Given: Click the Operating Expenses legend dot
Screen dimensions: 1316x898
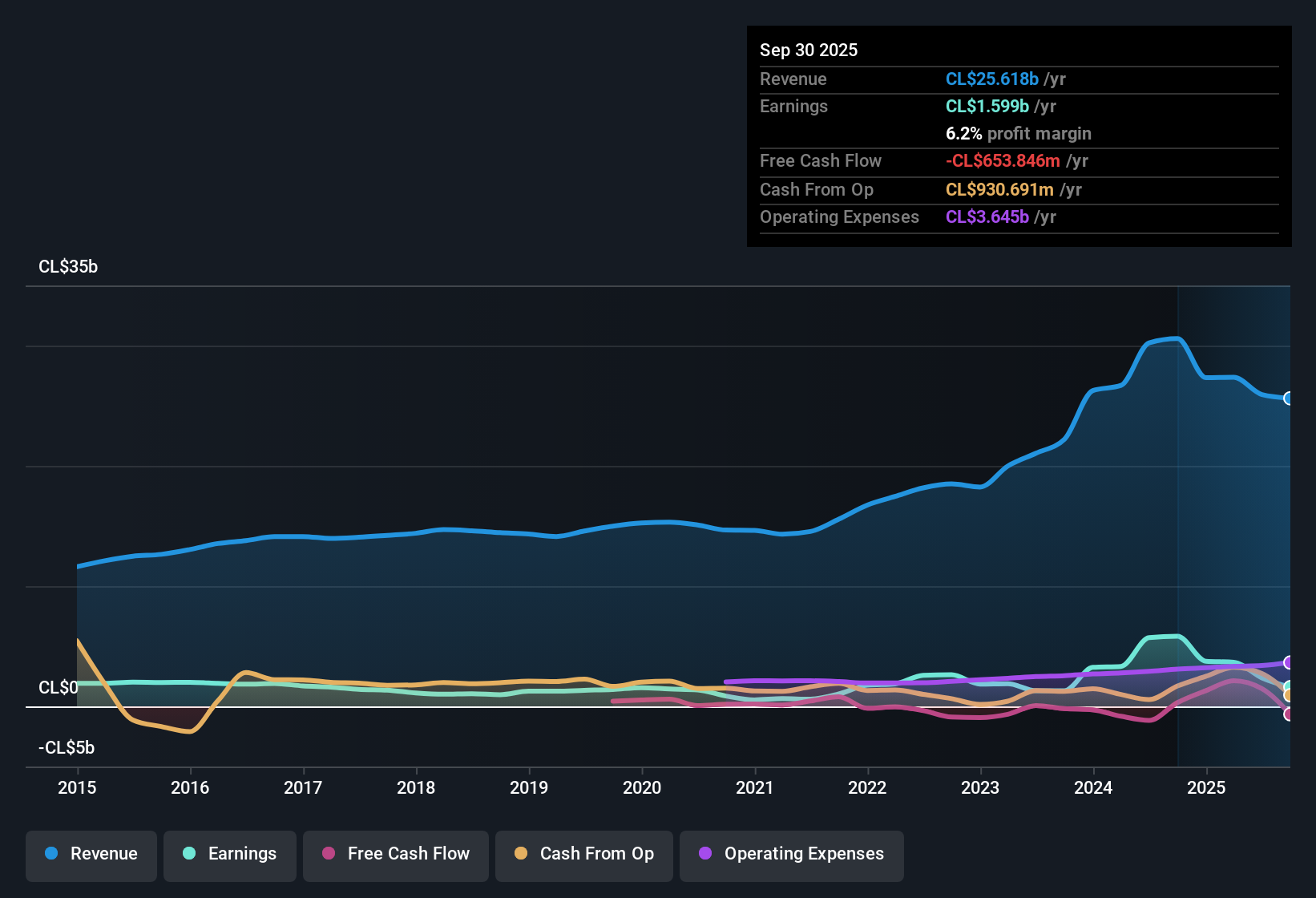Looking at the screenshot, I should [705, 854].
